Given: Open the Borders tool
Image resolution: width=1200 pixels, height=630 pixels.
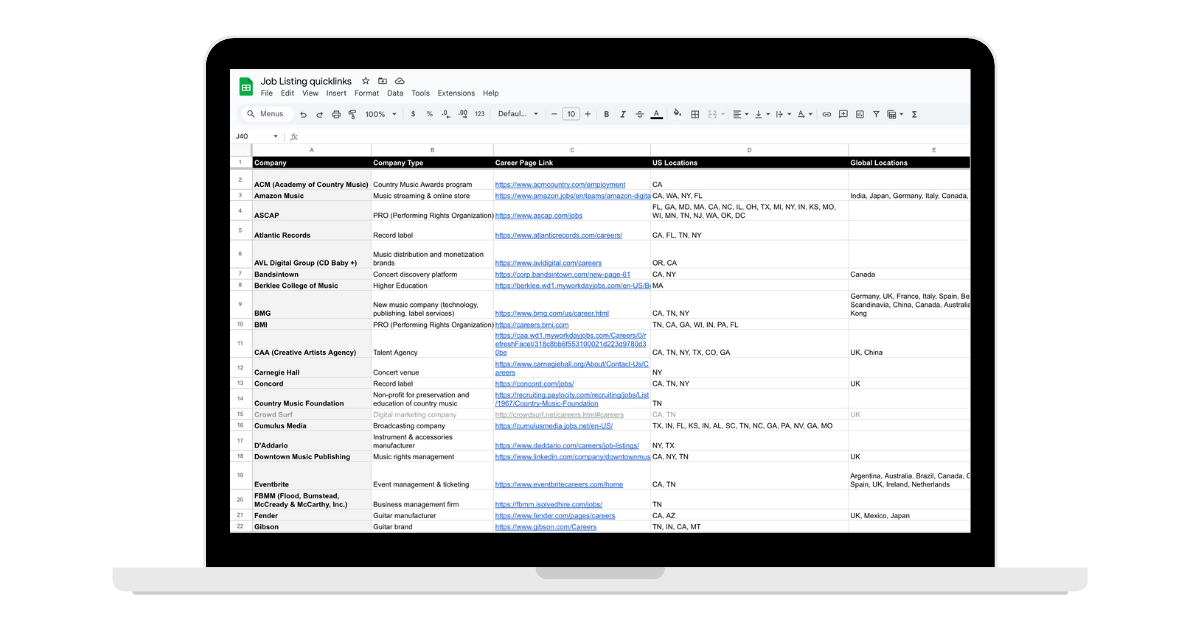Looking at the screenshot, I should tap(694, 114).
